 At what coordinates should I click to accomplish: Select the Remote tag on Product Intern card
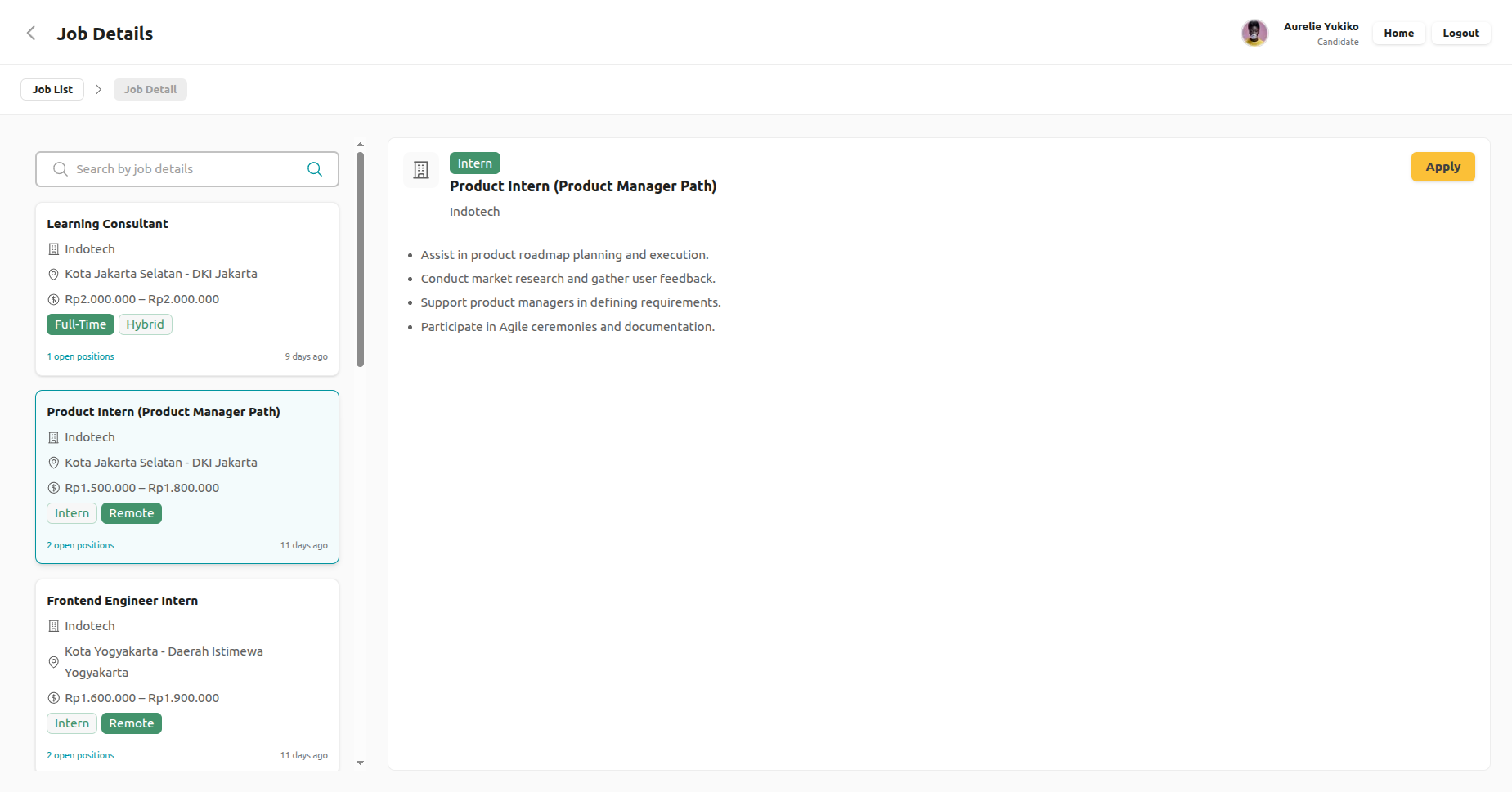coord(132,512)
